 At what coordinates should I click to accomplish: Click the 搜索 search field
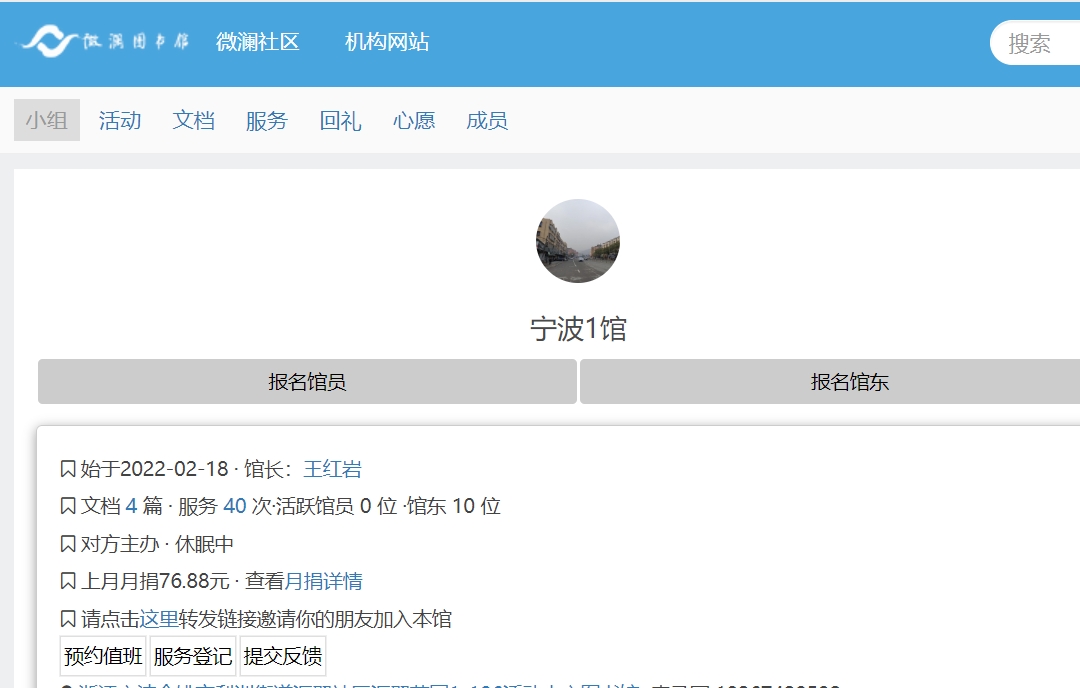pos(1036,43)
